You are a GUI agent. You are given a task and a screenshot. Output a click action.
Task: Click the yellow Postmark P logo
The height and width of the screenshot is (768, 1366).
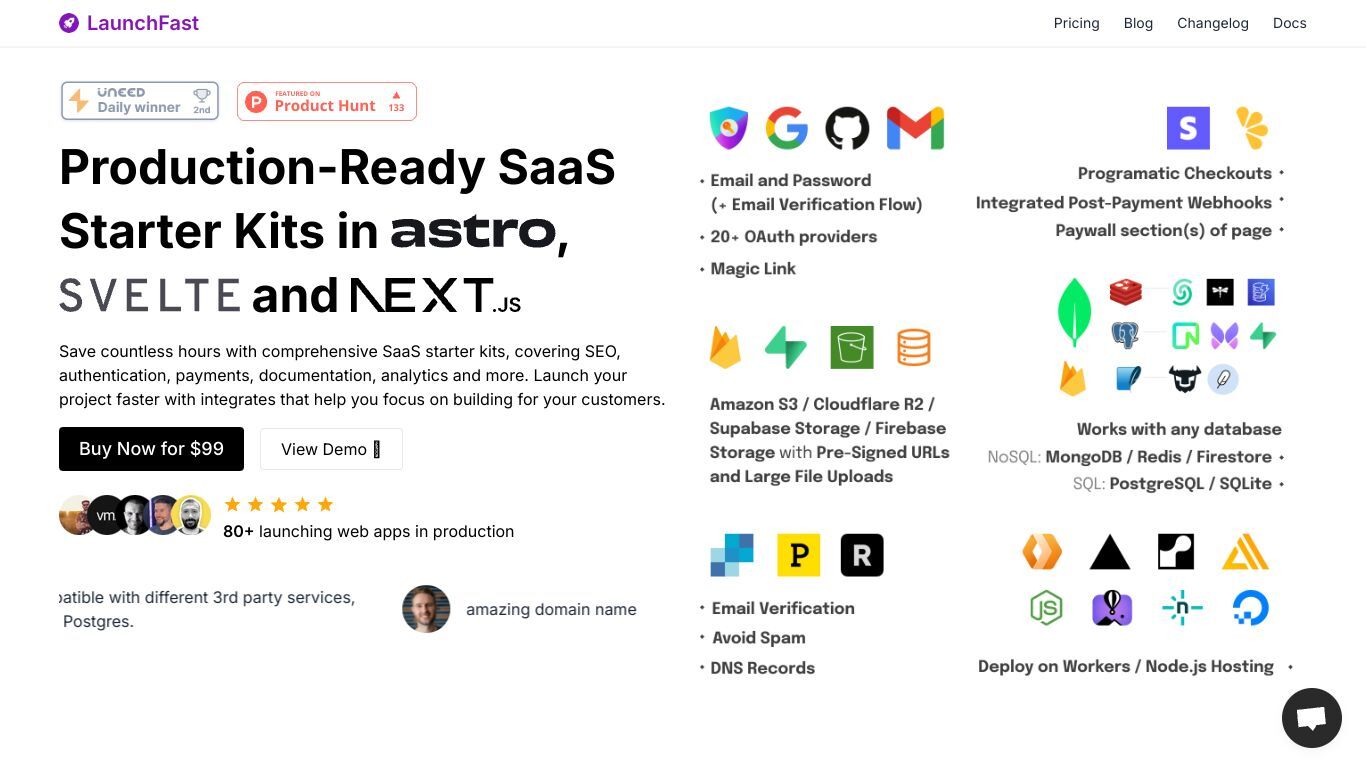click(799, 555)
